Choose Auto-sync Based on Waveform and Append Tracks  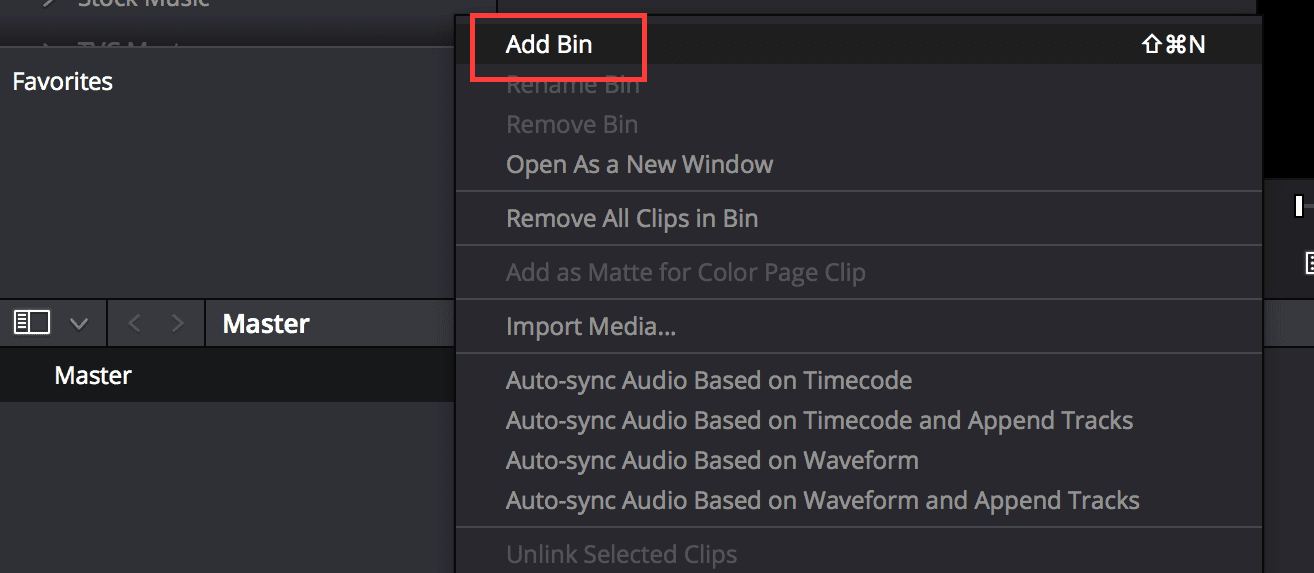click(822, 500)
